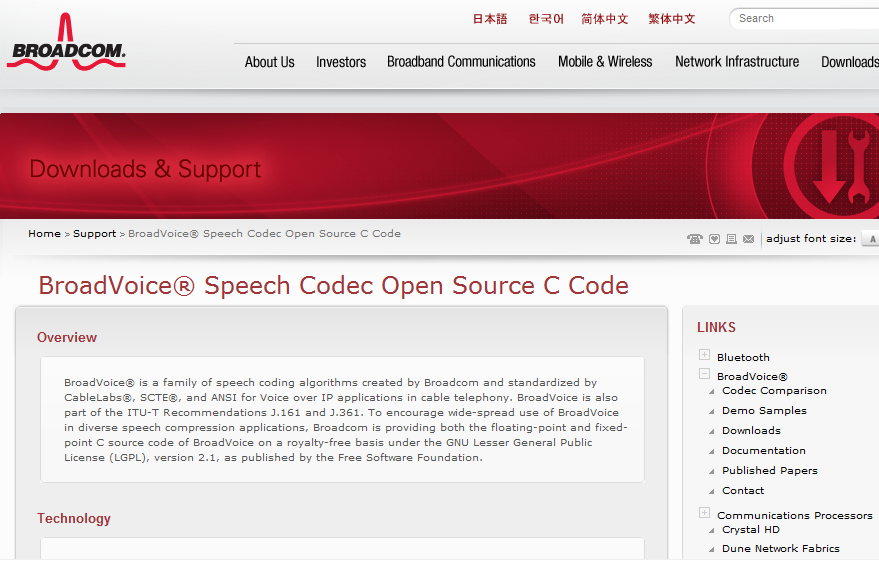Collapse the BroadVoice links section
The width and height of the screenshot is (879, 561).
click(705, 374)
